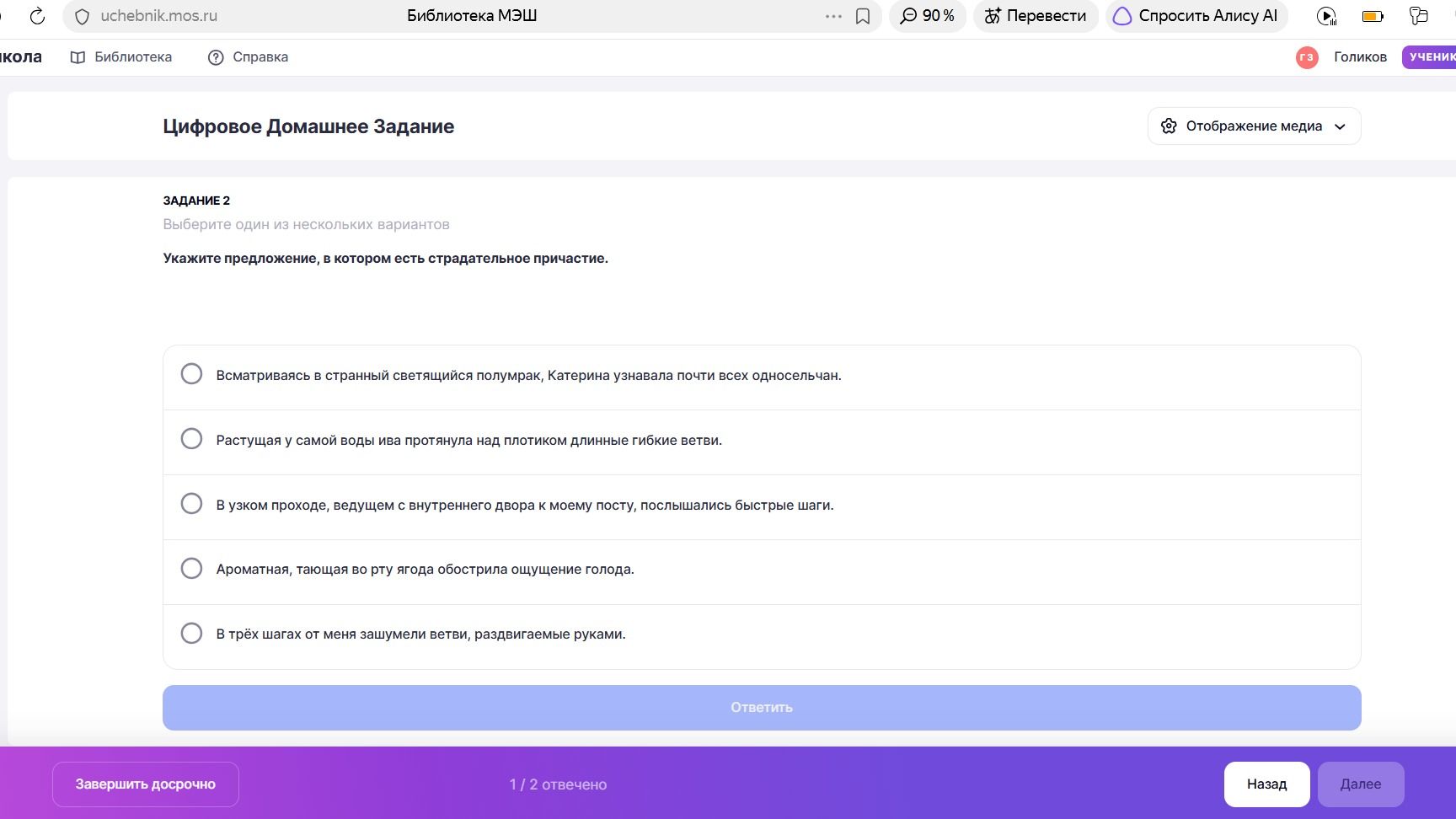The width and height of the screenshot is (1456, 819).
Task: Click the hint Выберите один из нескольких вариантов
Action: pos(306,224)
